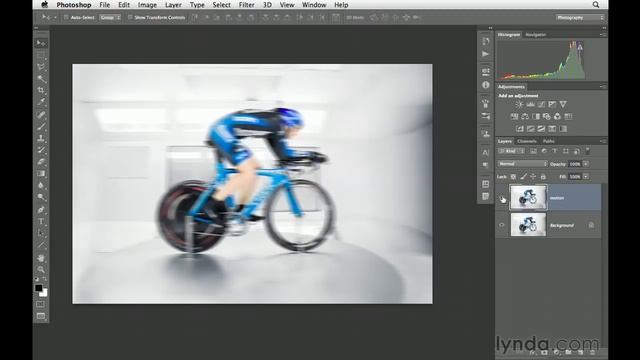This screenshot has width=640, height=360.
Task: Select the Eyedropper tool
Action: pos(41,102)
